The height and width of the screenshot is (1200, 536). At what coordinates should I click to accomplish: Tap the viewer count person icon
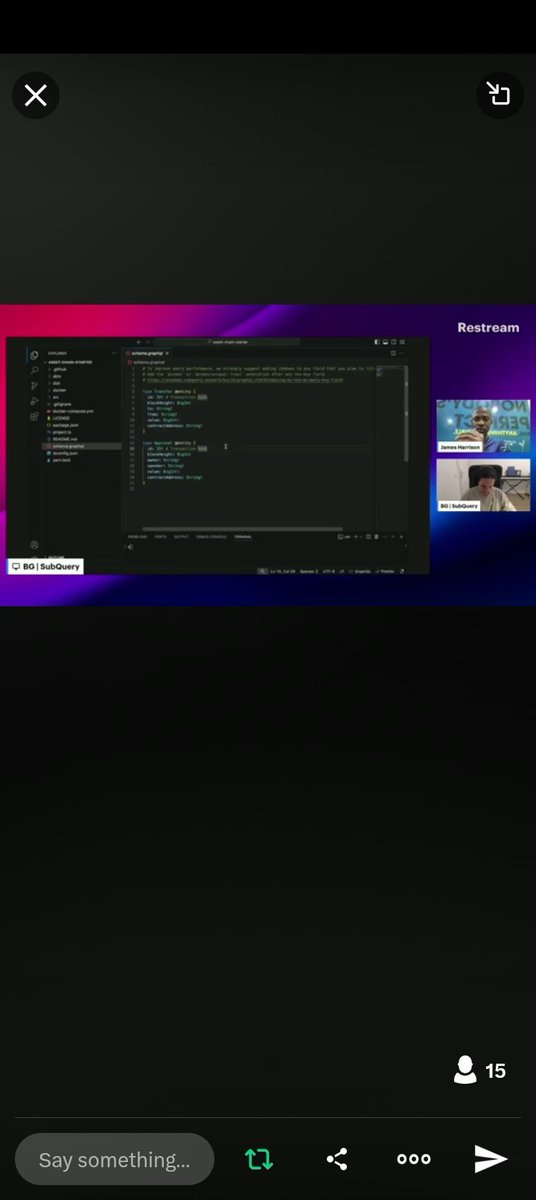tap(464, 1071)
